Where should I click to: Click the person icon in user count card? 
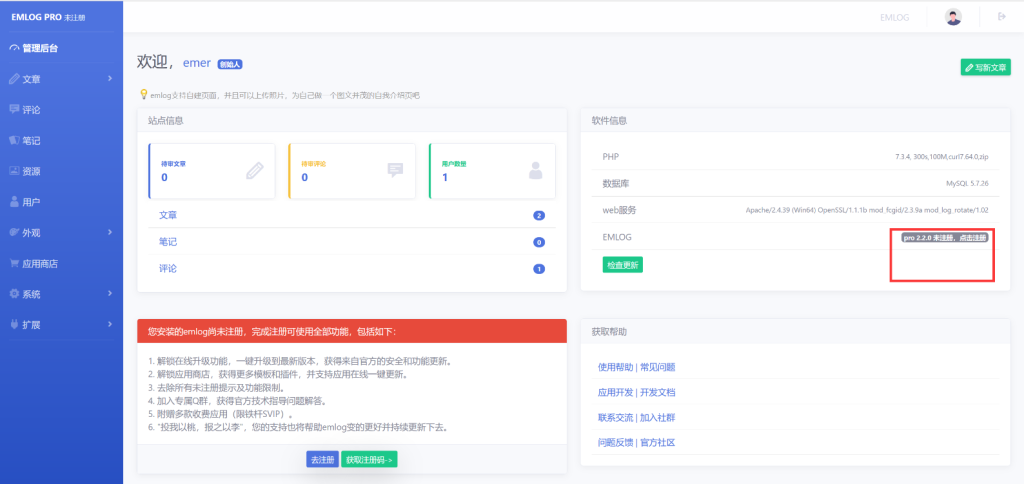(x=536, y=170)
